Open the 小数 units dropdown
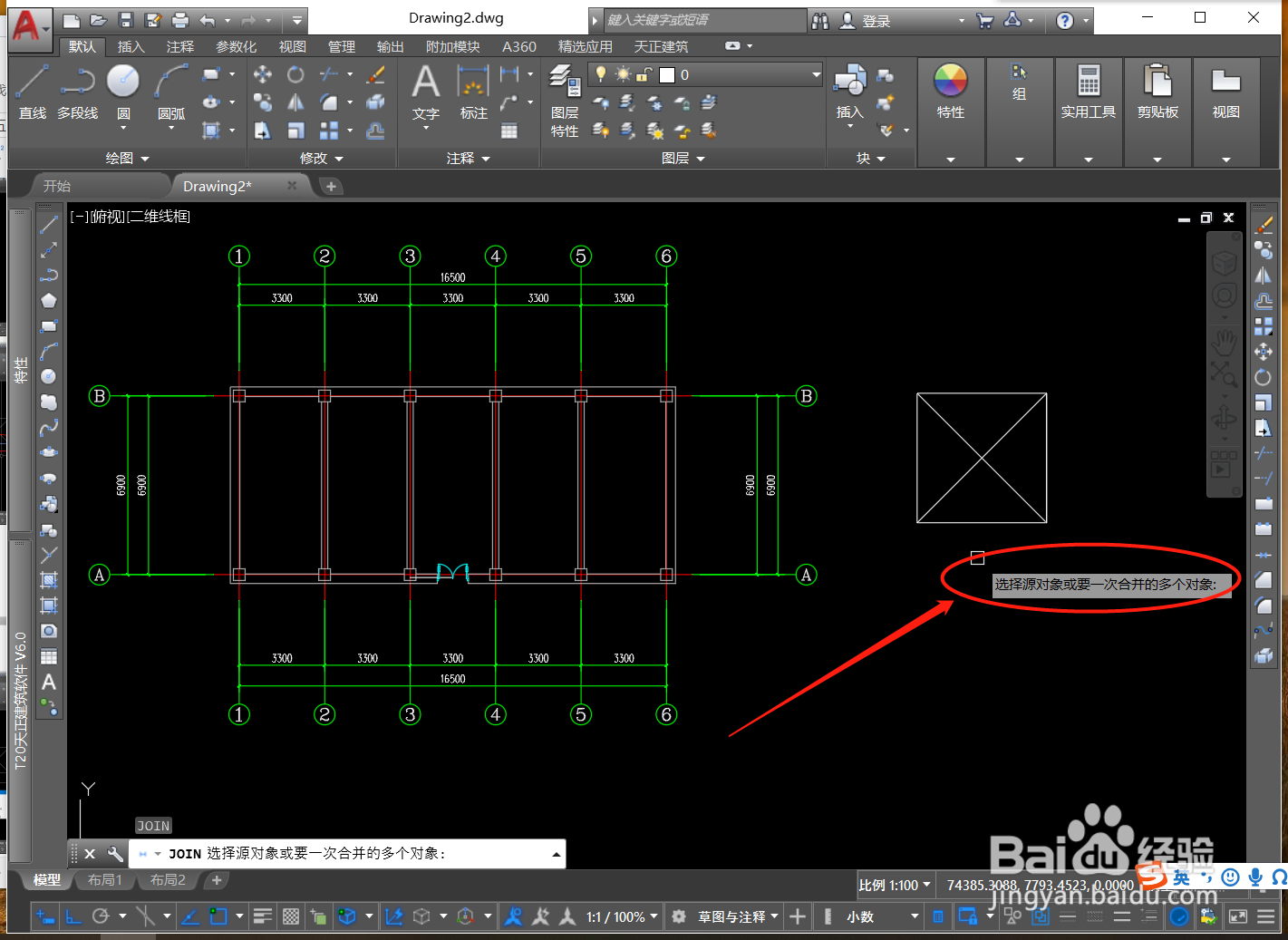The width and height of the screenshot is (1288, 940). [883, 916]
